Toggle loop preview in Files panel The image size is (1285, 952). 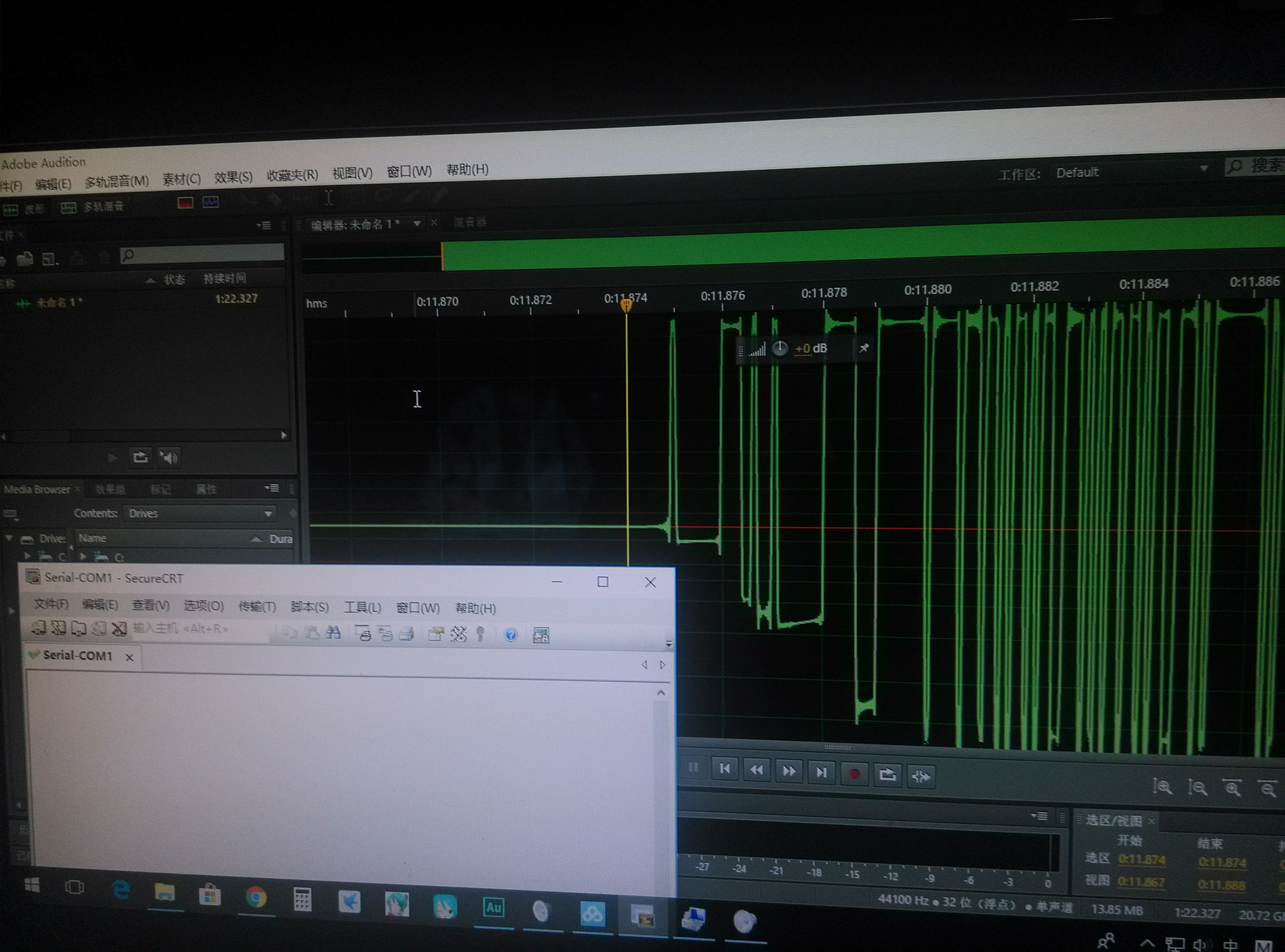coord(141,457)
